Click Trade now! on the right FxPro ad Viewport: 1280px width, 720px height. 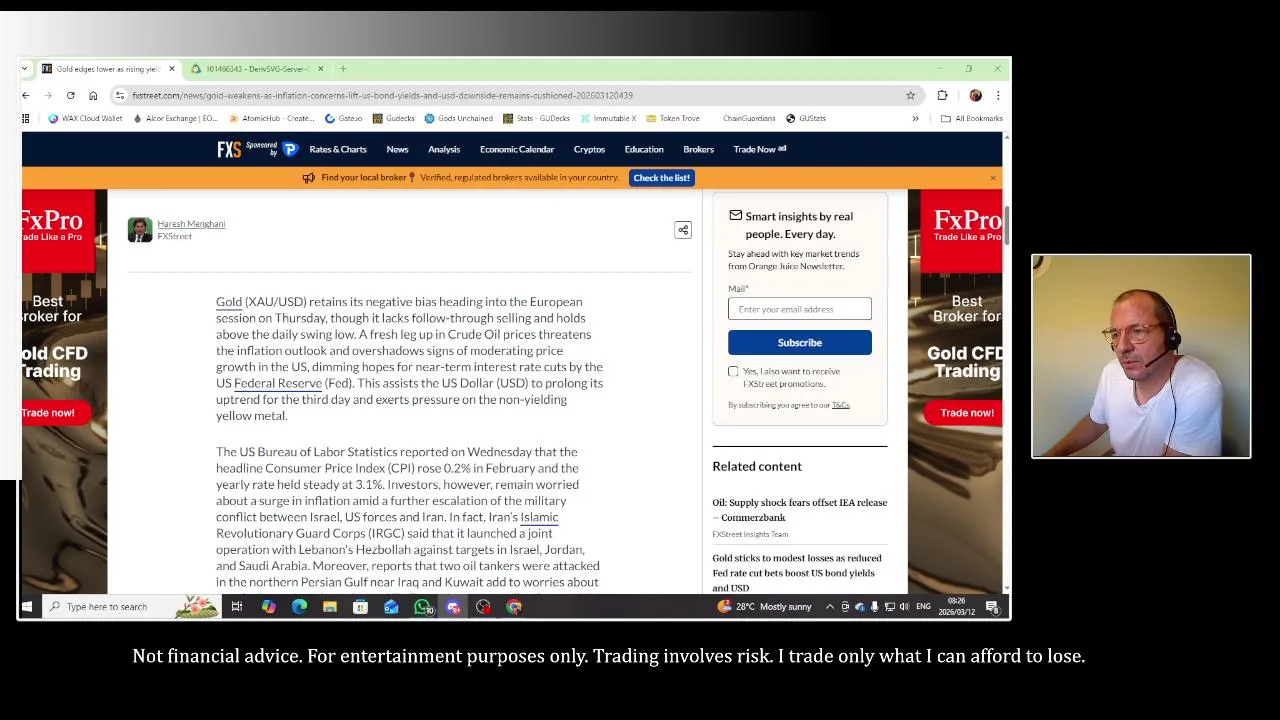pyautogui.click(x=967, y=413)
